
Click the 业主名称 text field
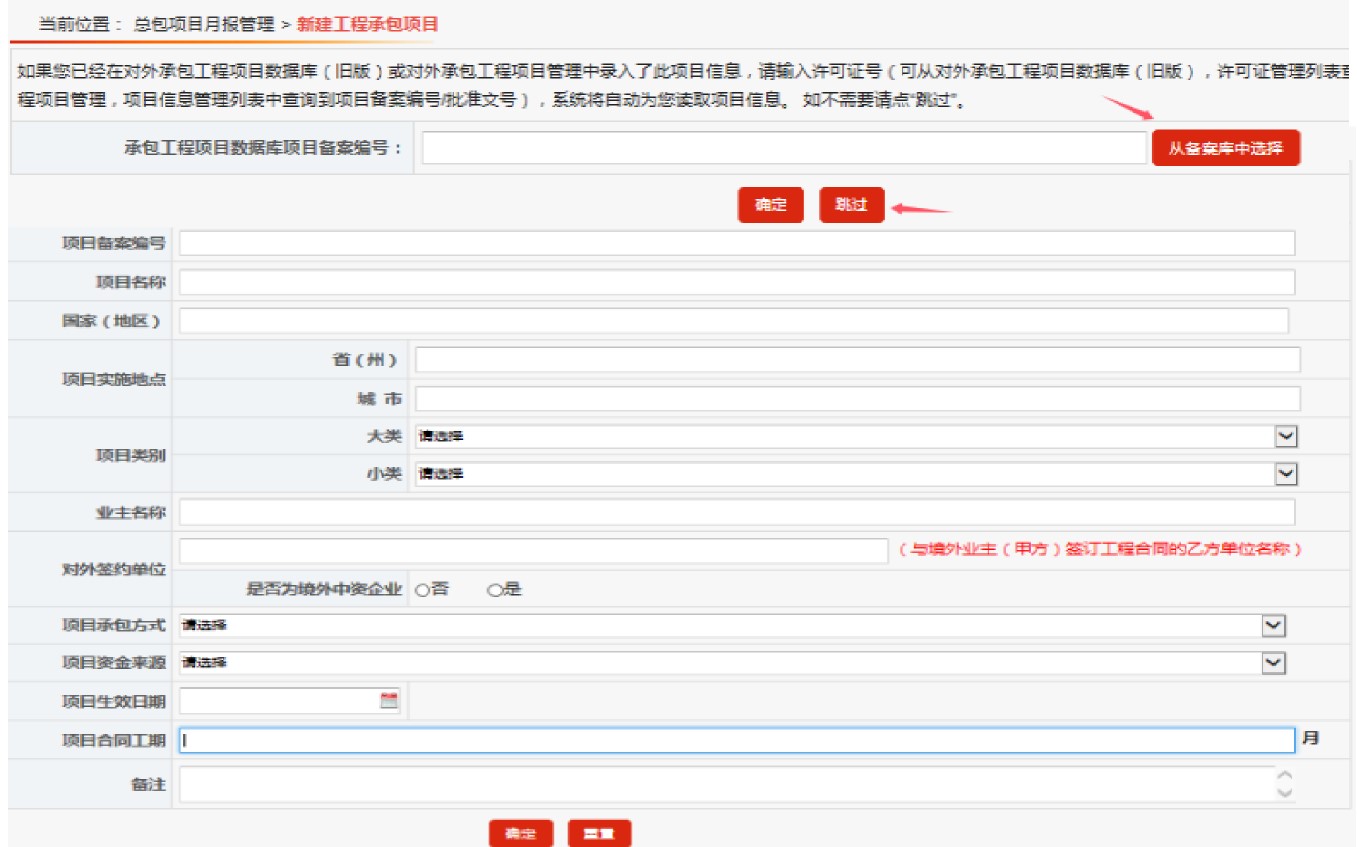736,513
